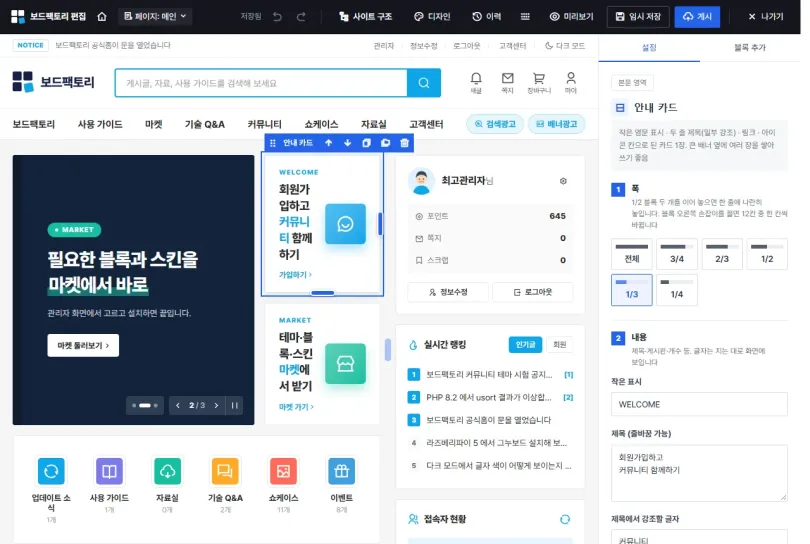Open 마켓 navigation item

click(153, 124)
